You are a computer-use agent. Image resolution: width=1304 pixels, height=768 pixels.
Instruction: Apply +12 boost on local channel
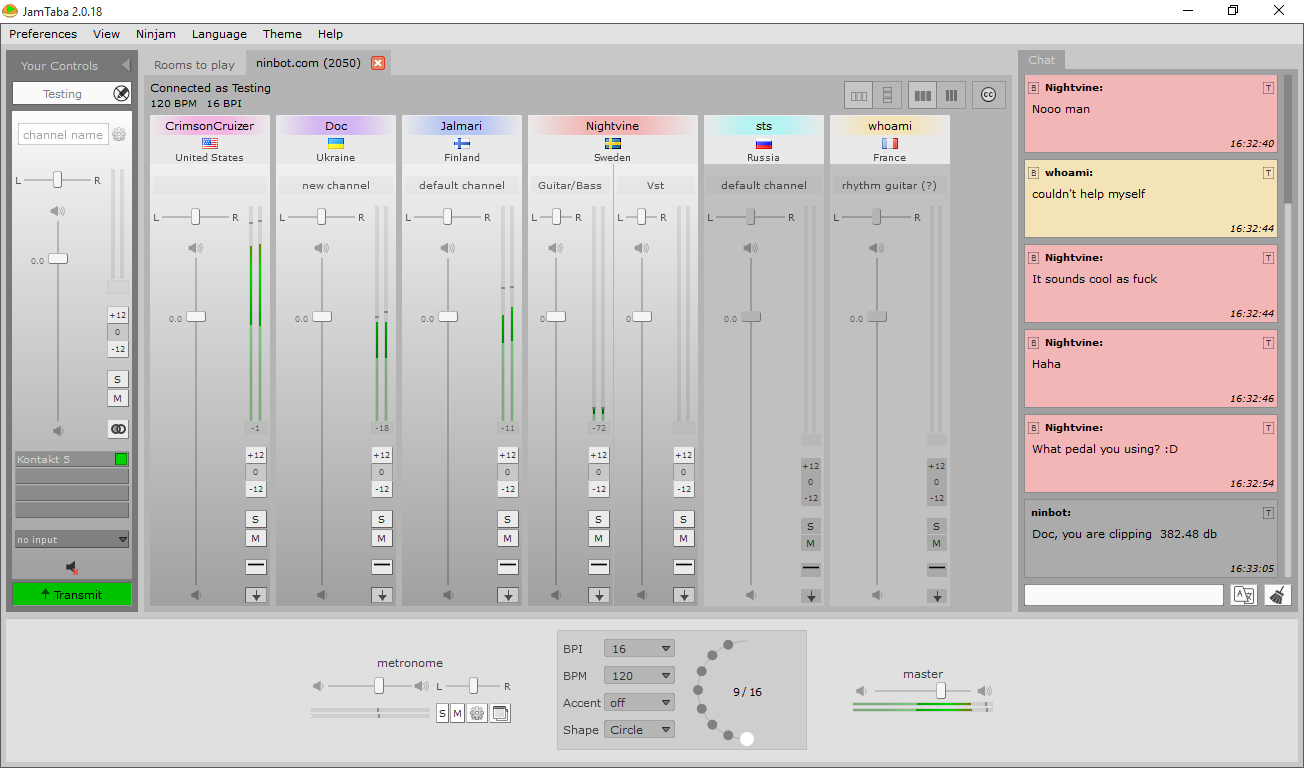click(118, 315)
